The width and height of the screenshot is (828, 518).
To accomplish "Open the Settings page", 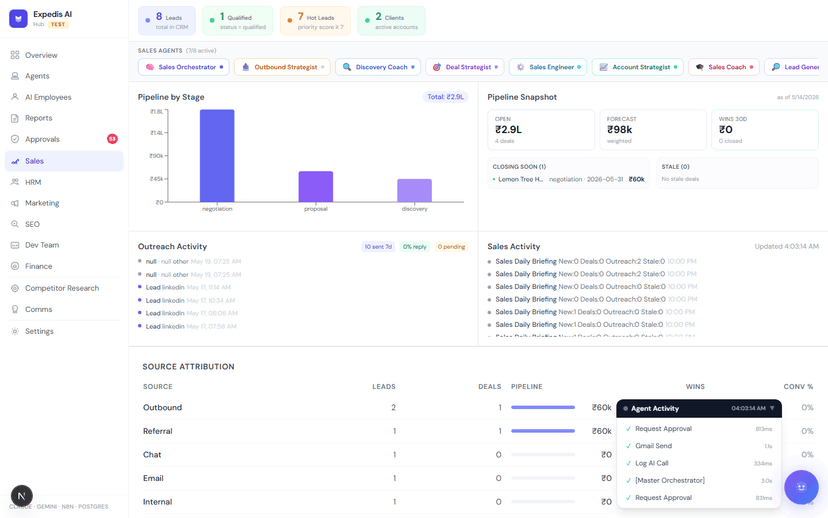I will [x=64, y=332].
